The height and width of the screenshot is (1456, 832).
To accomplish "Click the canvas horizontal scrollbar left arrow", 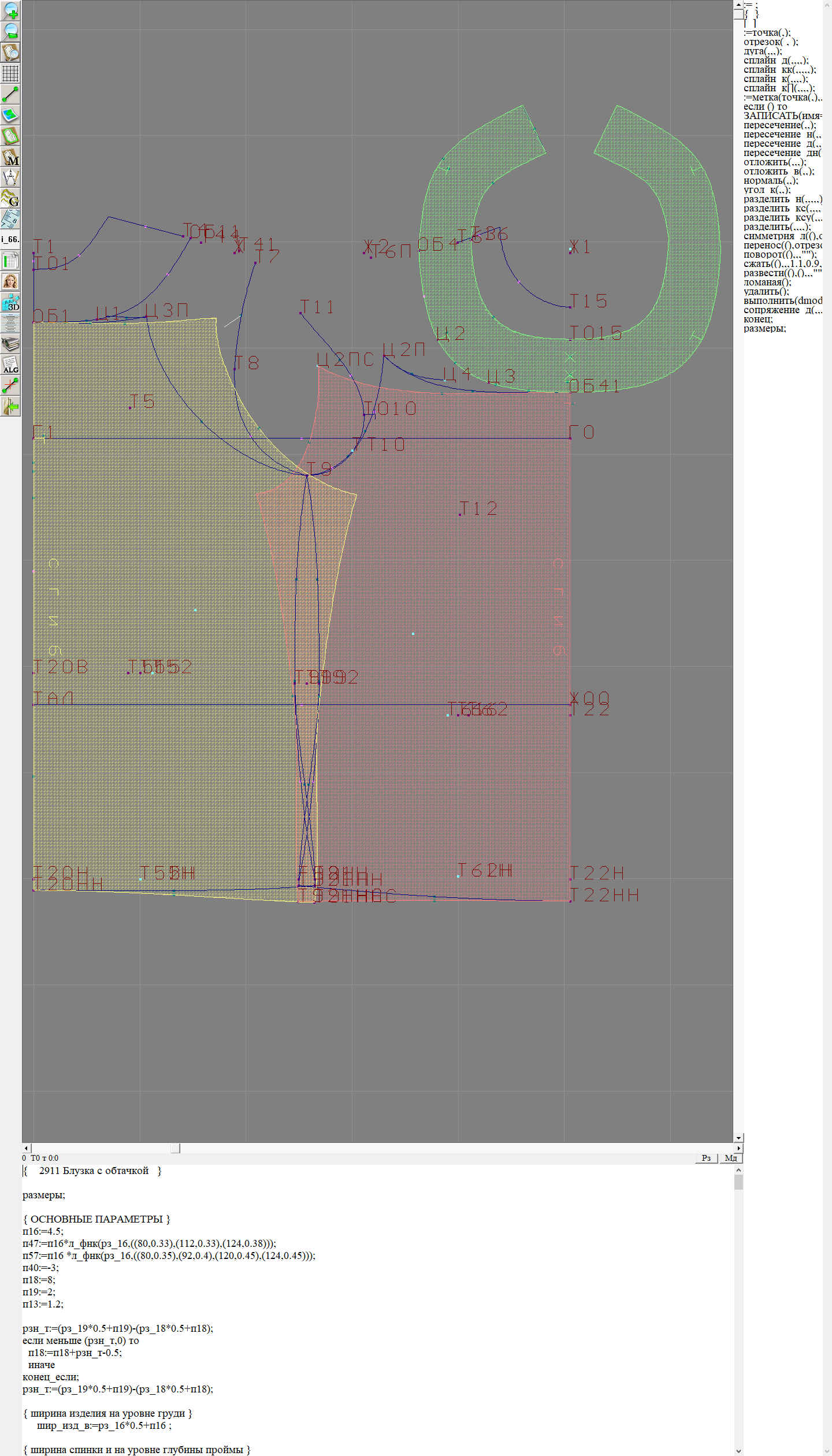I will point(27,1148).
